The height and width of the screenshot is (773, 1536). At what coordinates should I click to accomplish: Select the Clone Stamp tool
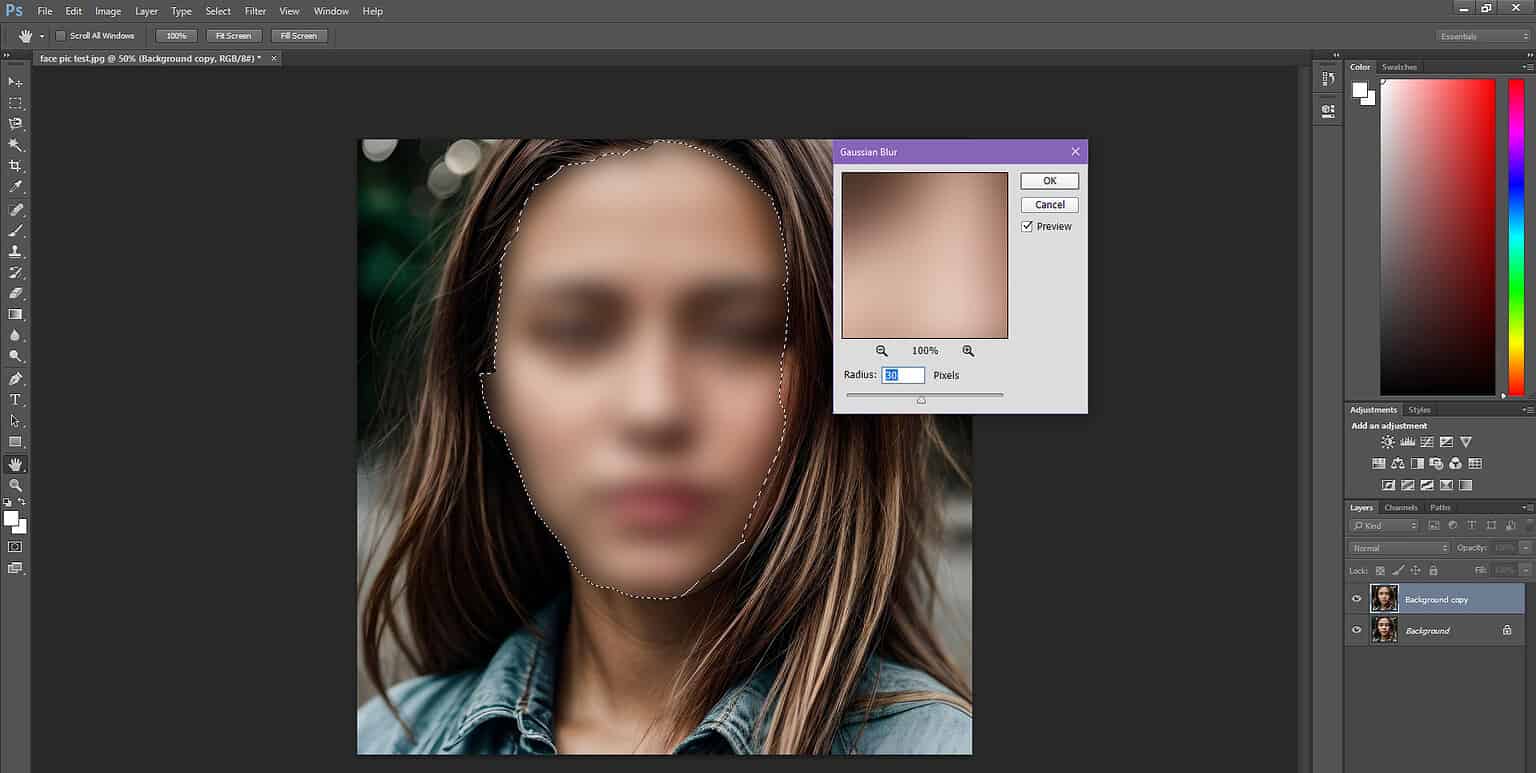(x=15, y=251)
